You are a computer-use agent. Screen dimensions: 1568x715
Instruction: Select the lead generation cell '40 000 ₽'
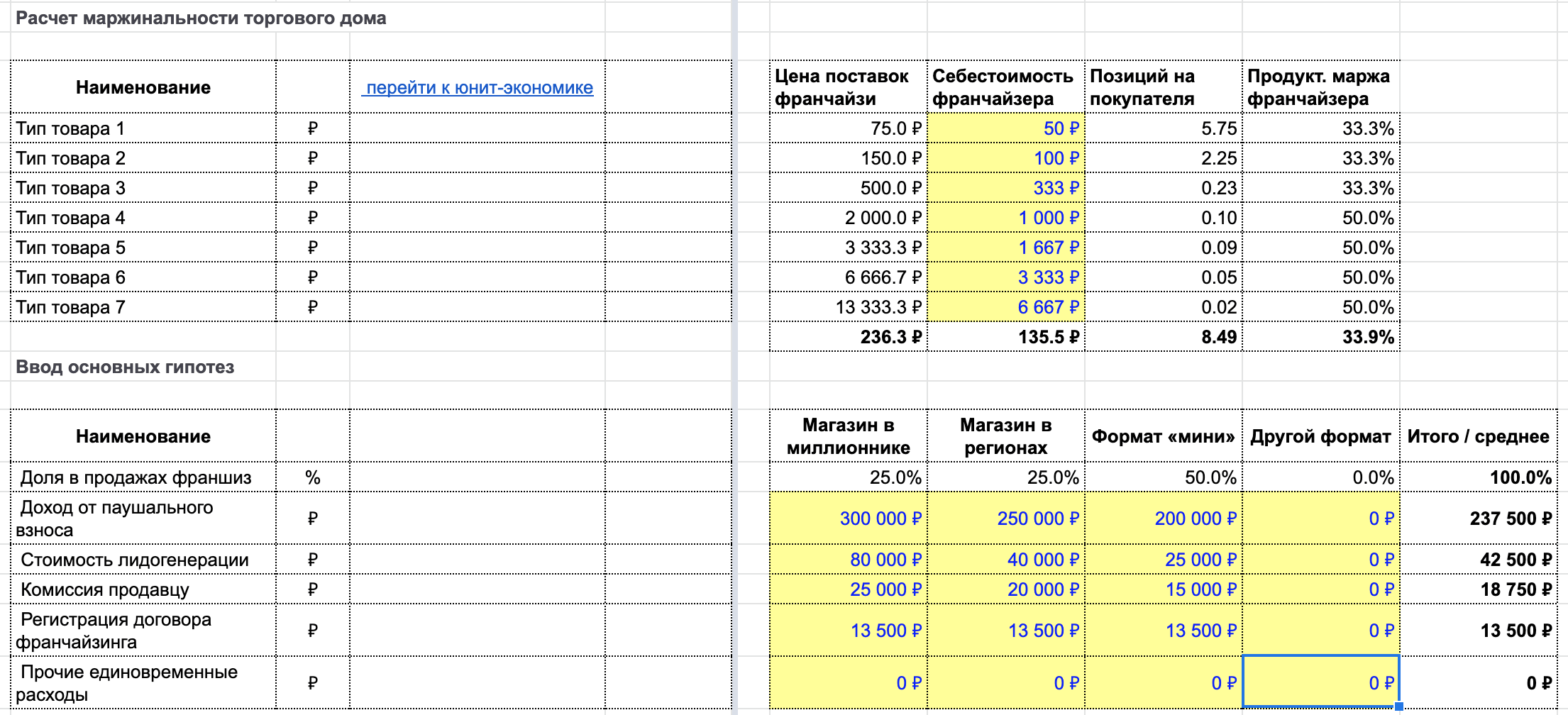pyautogui.click(x=1006, y=560)
